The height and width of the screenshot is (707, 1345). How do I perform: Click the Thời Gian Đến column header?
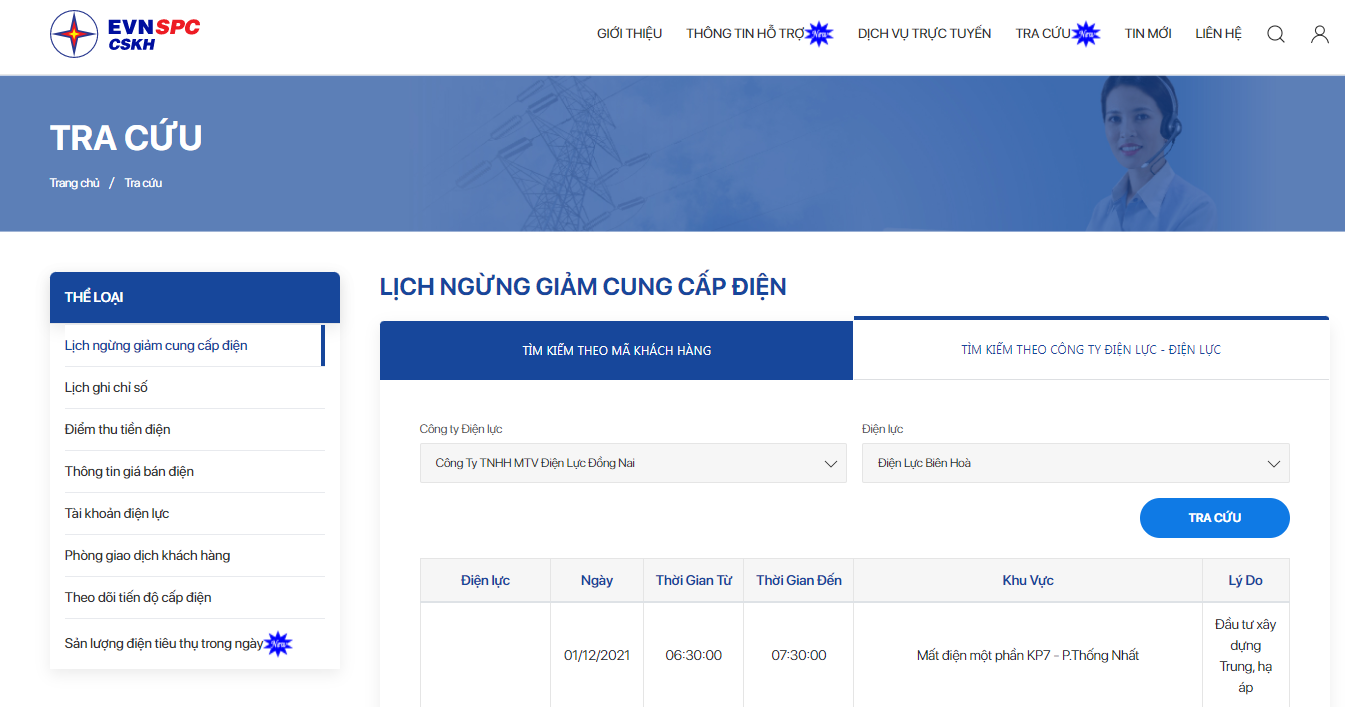point(799,580)
